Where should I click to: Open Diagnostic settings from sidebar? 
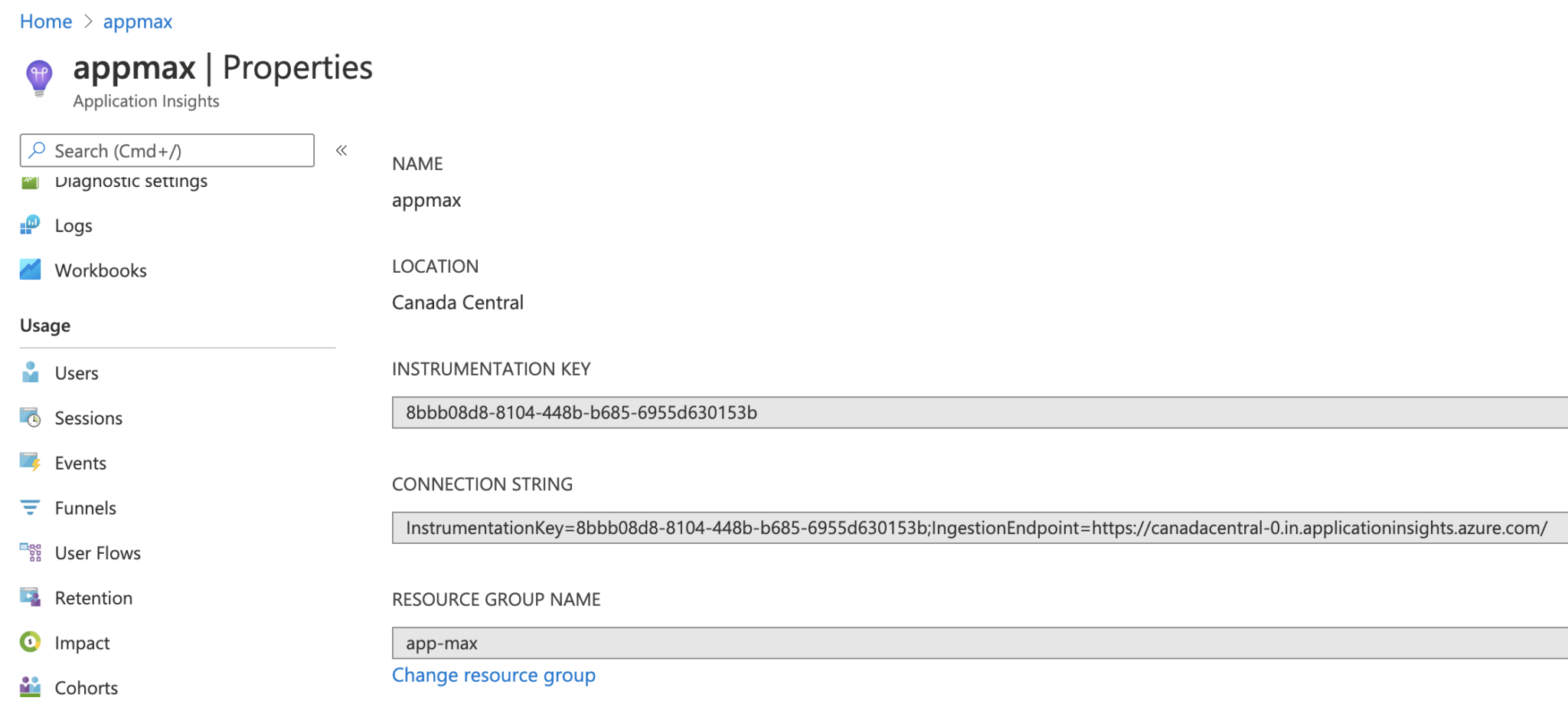click(x=130, y=182)
